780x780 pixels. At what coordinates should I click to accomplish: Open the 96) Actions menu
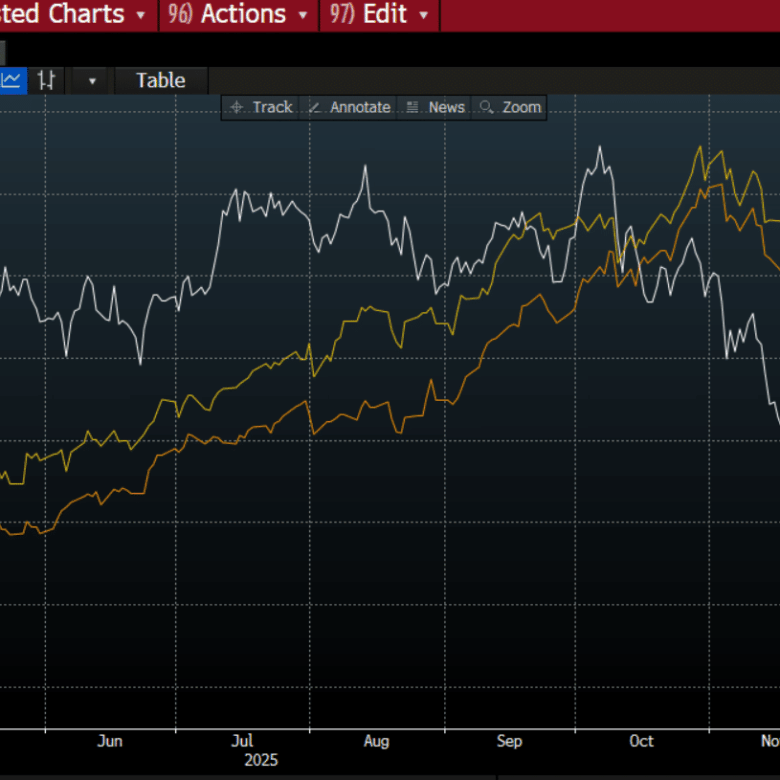tap(239, 15)
